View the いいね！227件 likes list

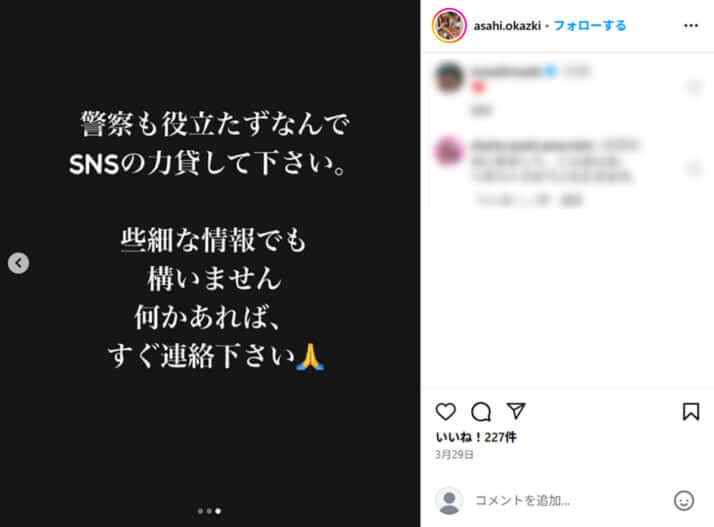point(476,437)
